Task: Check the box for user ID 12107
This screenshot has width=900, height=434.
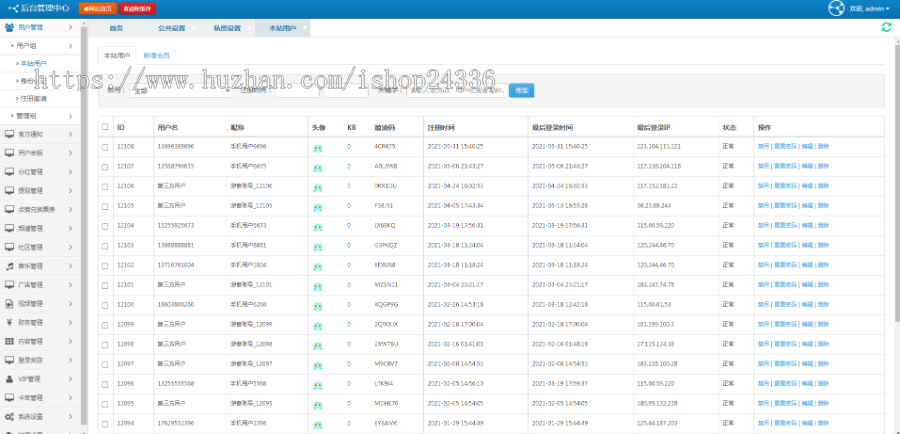Action: (x=105, y=166)
